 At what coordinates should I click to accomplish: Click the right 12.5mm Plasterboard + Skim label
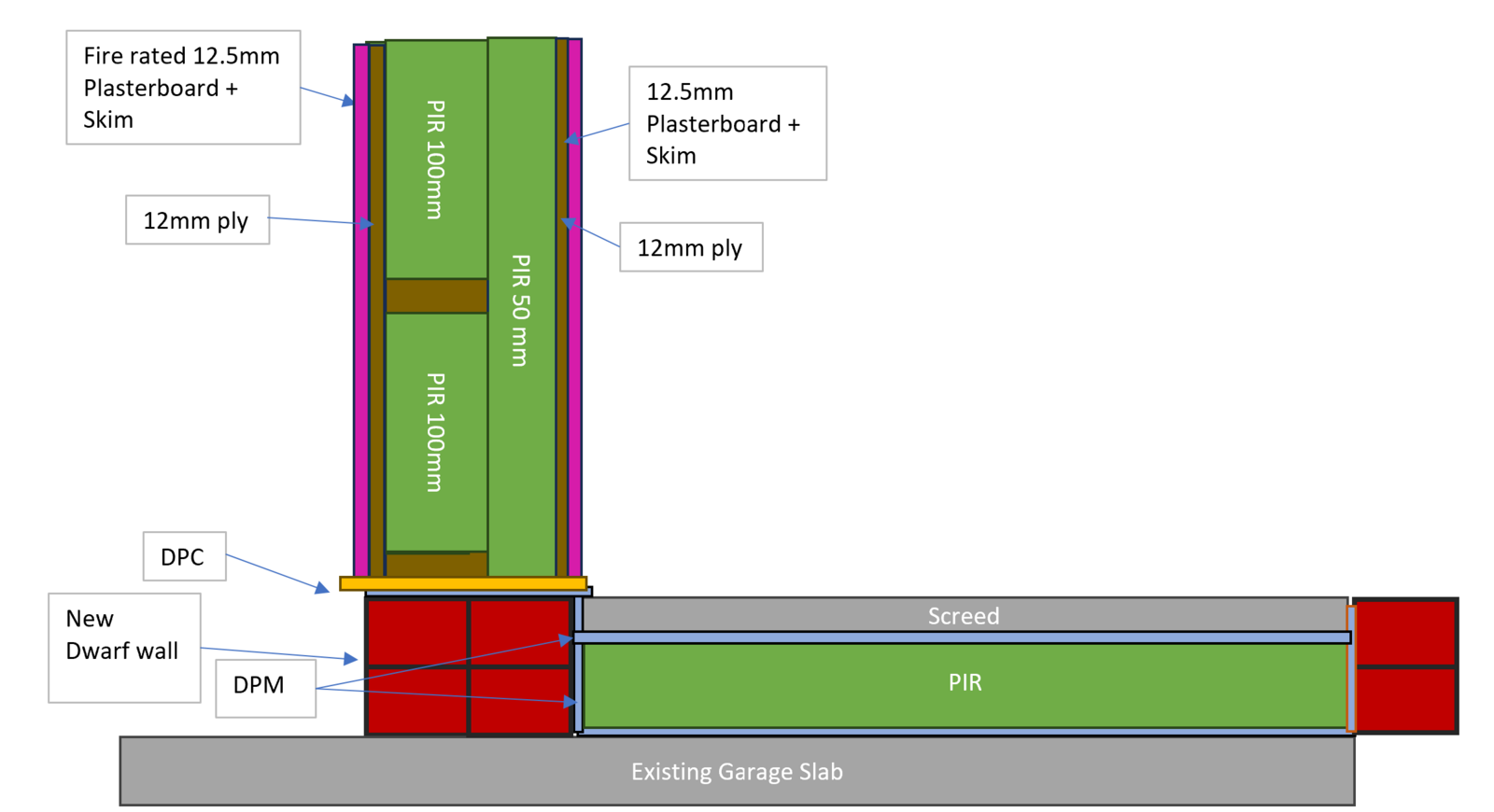[726, 123]
